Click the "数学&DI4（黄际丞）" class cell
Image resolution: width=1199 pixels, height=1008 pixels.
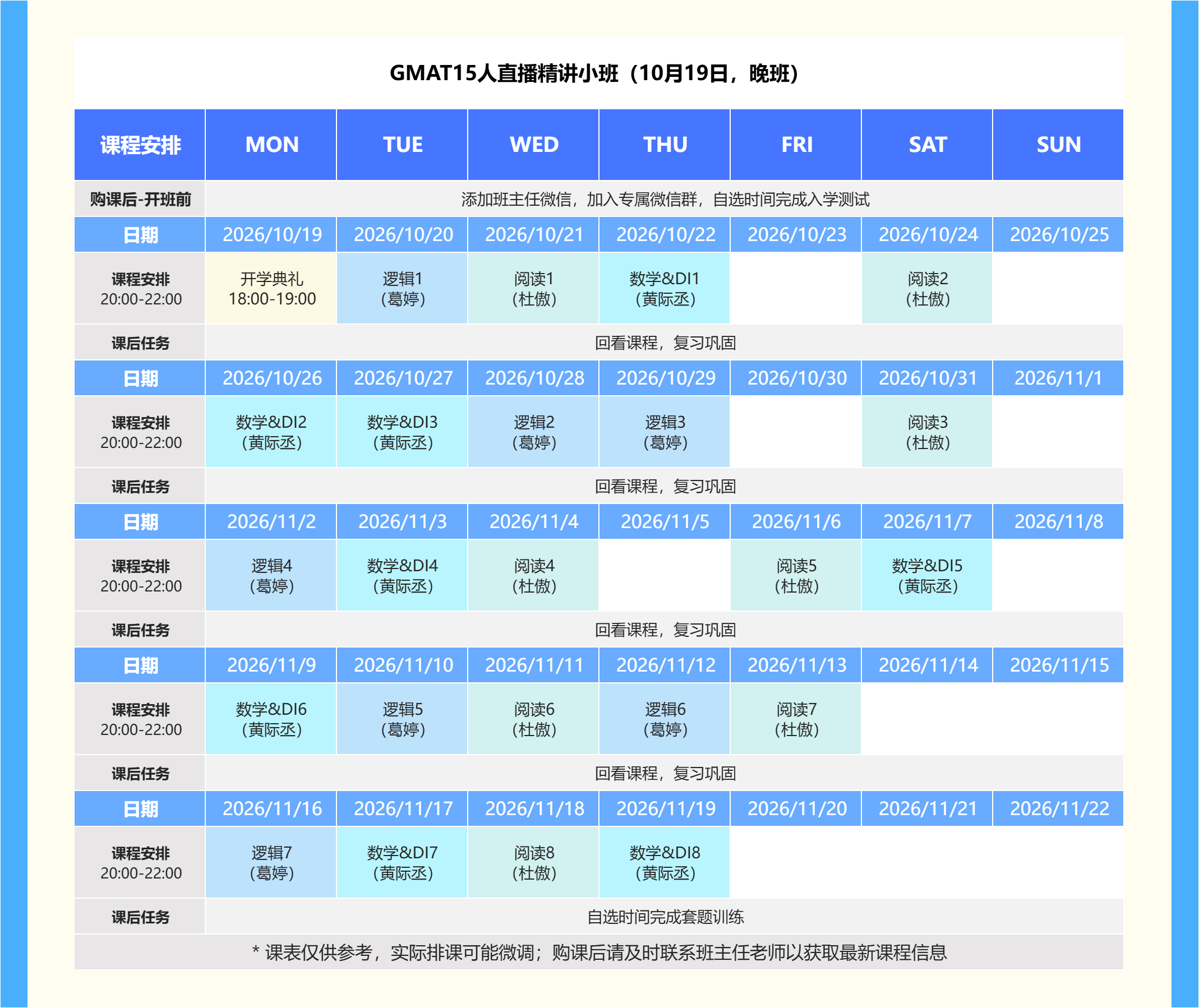402,575
